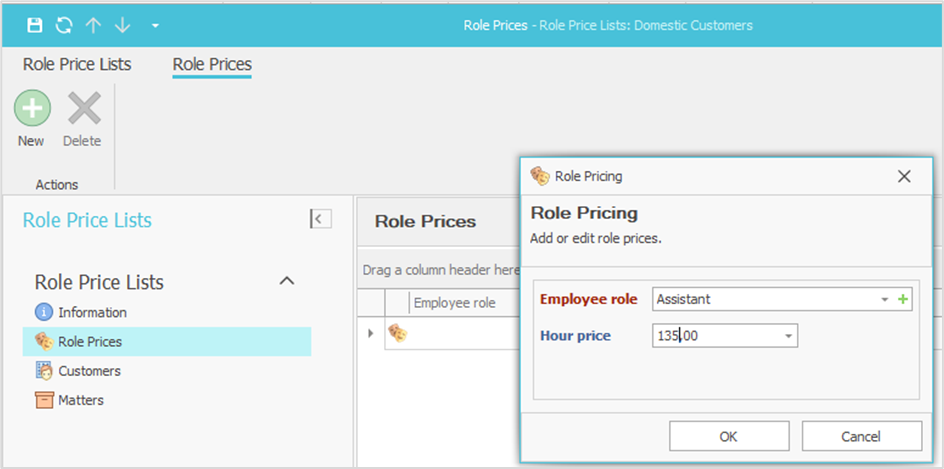The height and width of the screenshot is (469, 944).
Task: Select Role Prices in the sidebar
Action: (90, 341)
